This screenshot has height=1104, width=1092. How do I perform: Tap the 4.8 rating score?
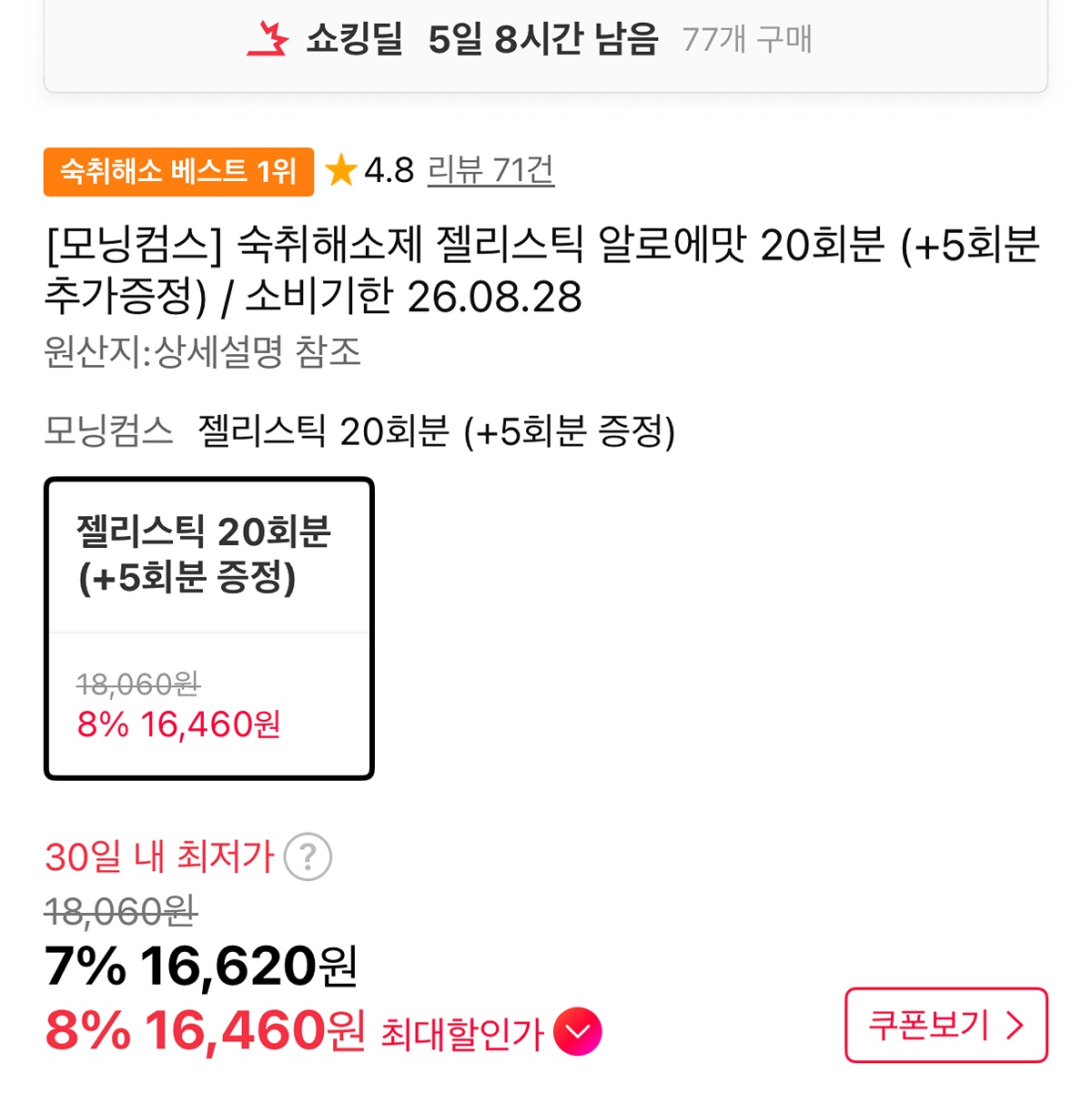389,170
